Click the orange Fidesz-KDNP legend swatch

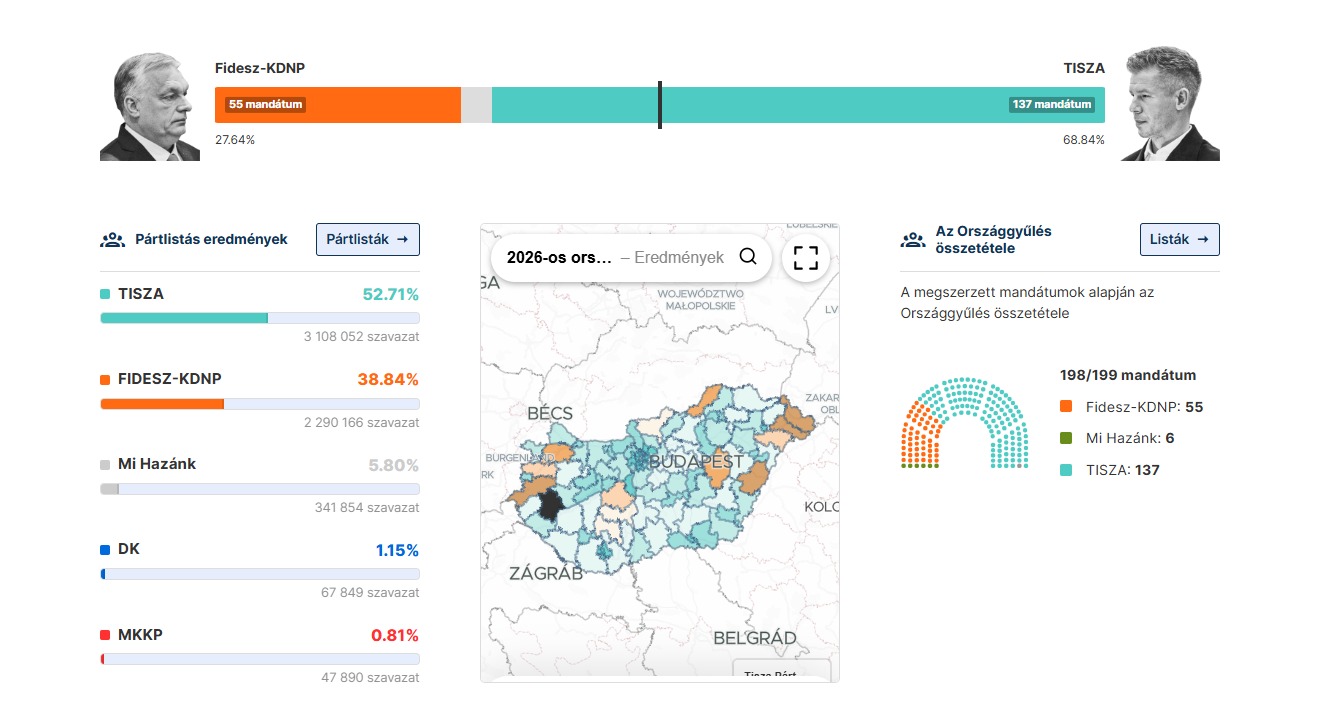point(1066,407)
